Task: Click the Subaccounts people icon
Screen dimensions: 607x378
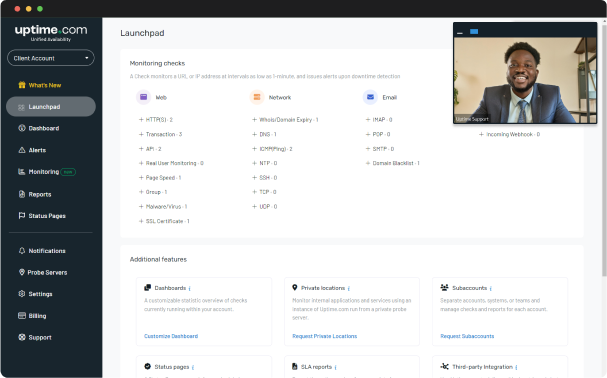Action: tap(444, 288)
